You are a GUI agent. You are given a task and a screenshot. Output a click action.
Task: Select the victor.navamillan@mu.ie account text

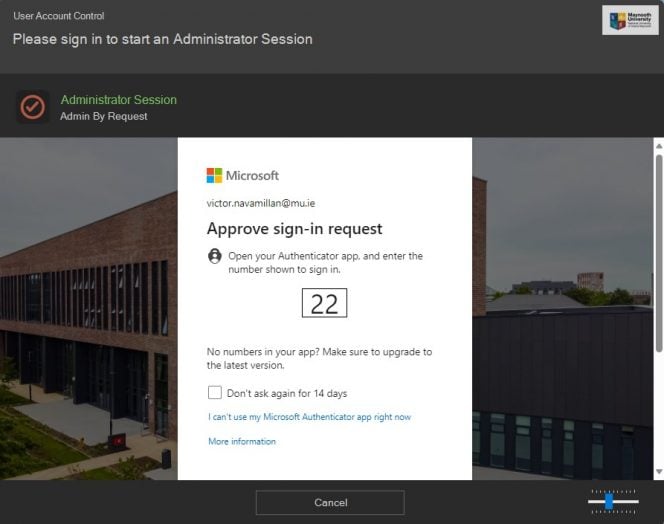coord(261,203)
